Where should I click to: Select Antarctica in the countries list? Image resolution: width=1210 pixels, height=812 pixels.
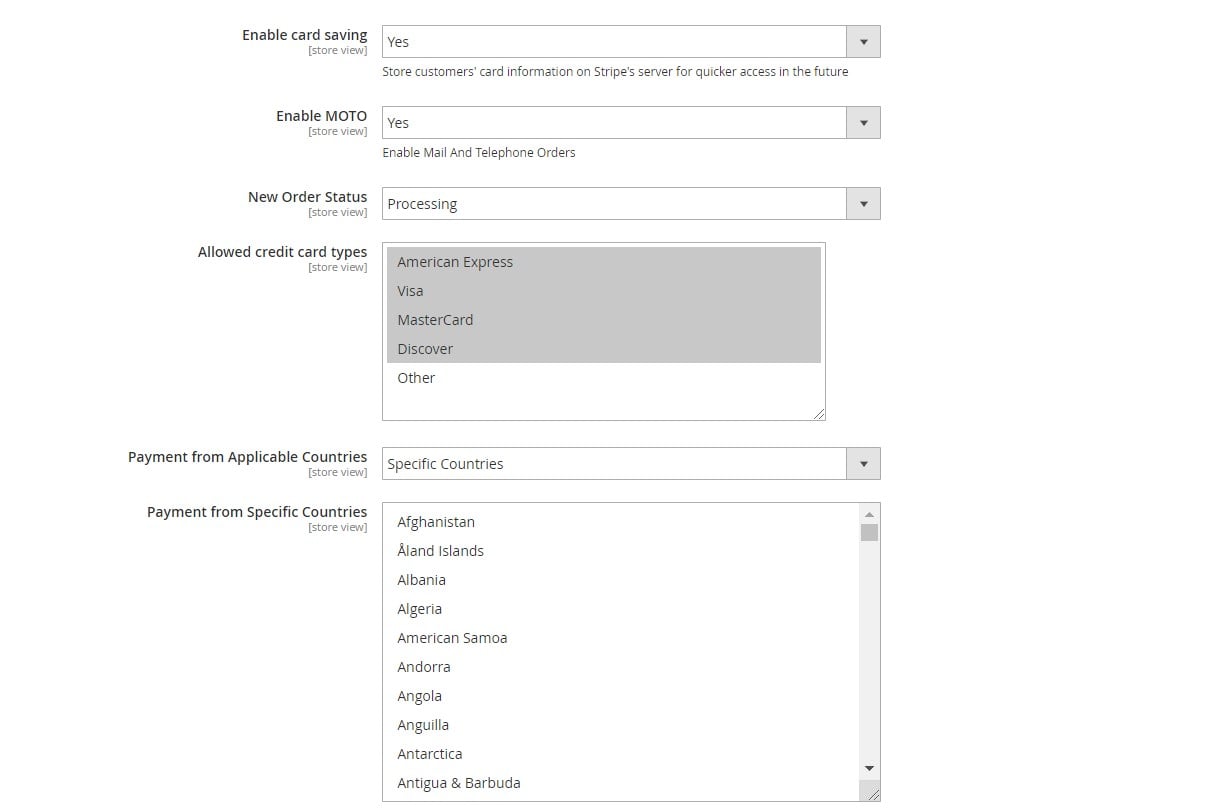pyautogui.click(x=622, y=754)
